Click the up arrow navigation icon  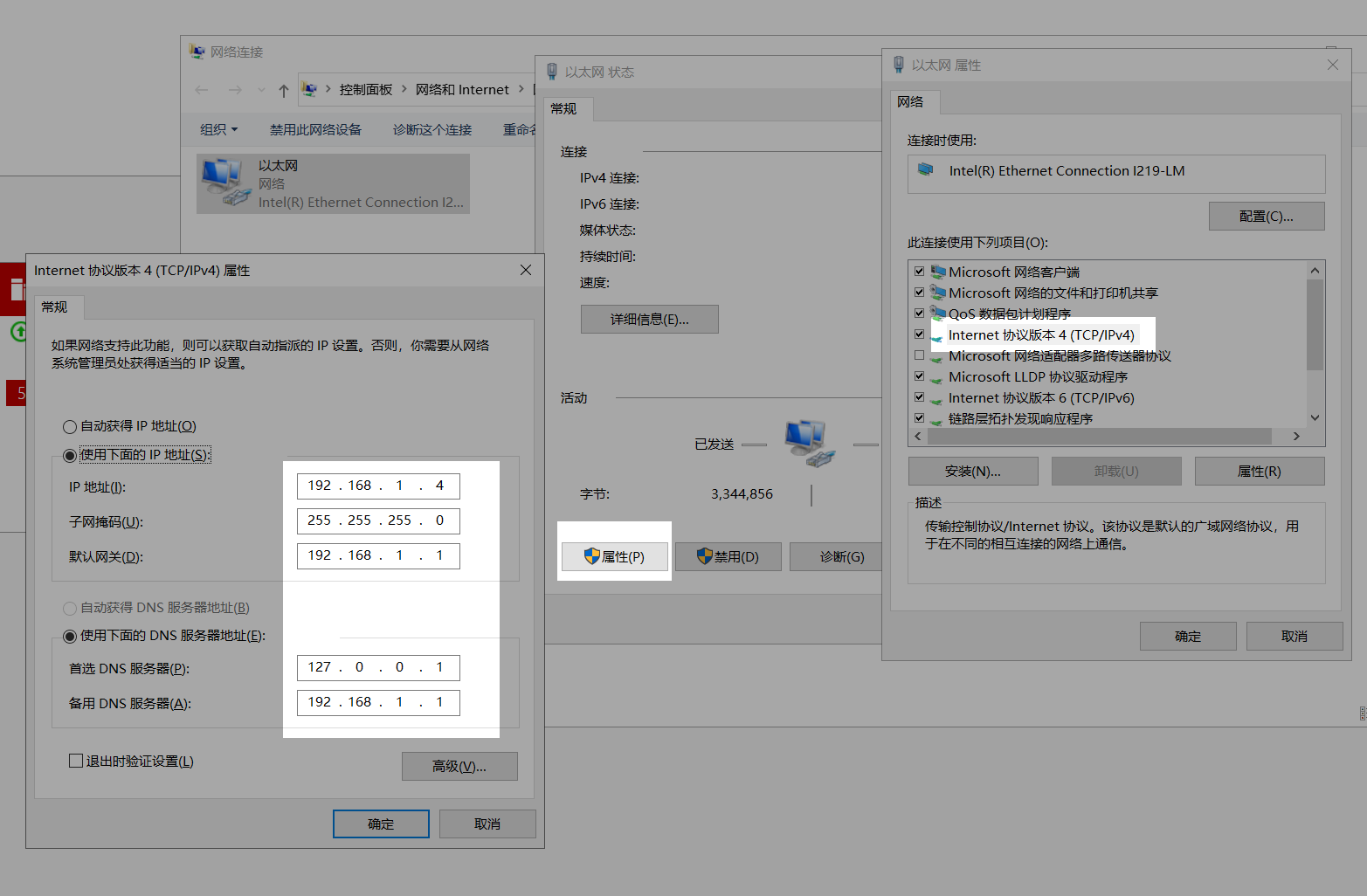coord(284,90)
